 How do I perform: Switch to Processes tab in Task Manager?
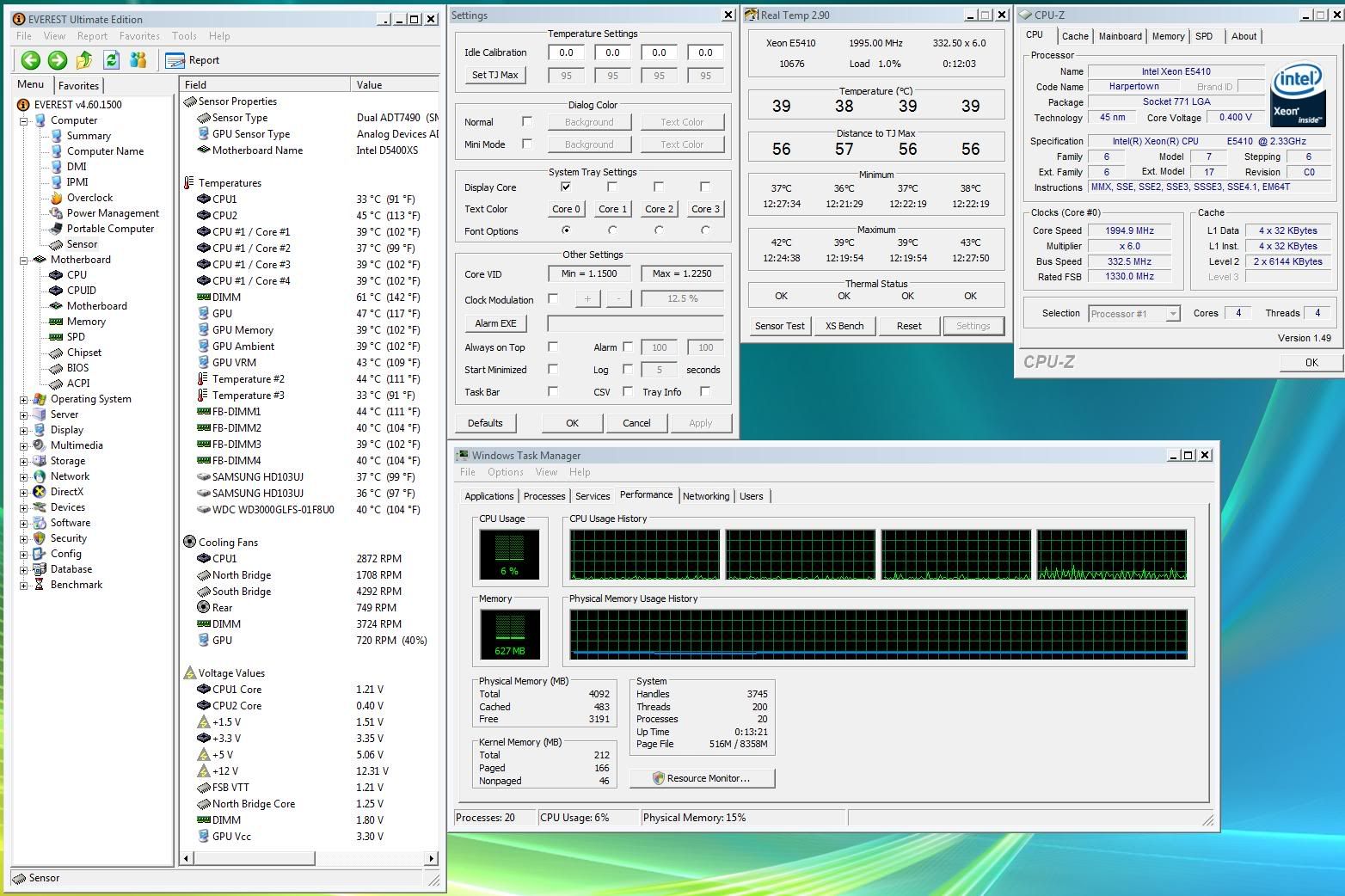(544, 496)
